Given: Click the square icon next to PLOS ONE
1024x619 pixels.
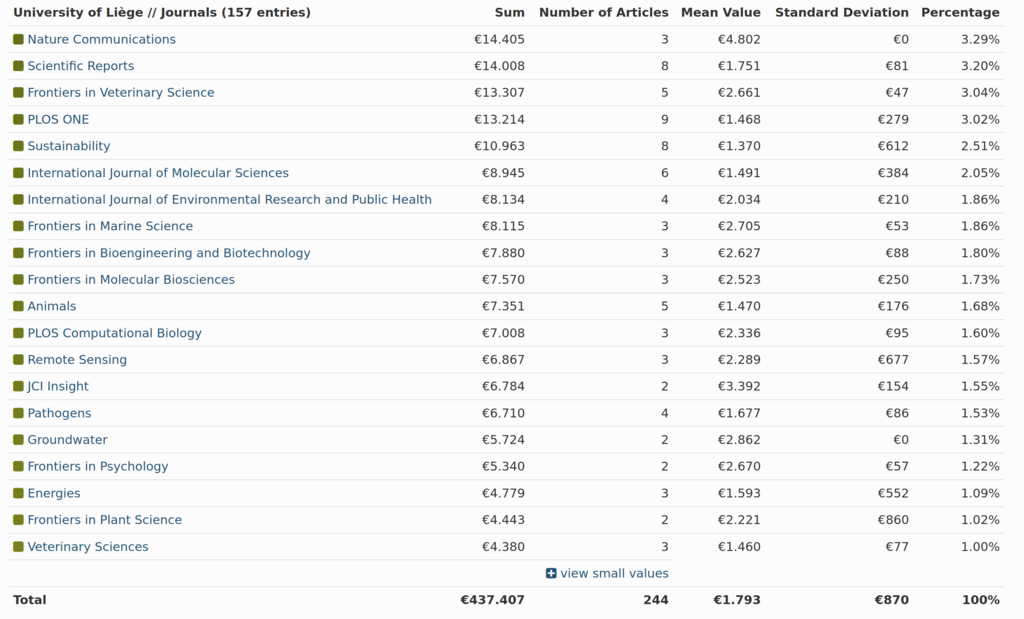Looking at the screenshot, I should pyautogui.click(x=18, y=120).
